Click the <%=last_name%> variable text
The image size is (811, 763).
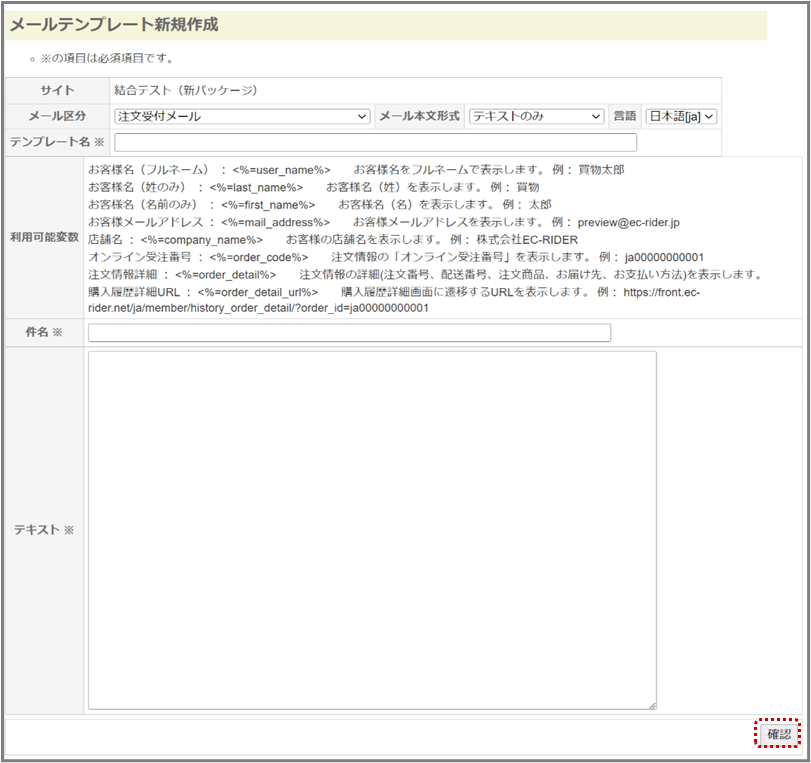pyautogui.click(x=256, y=187)
